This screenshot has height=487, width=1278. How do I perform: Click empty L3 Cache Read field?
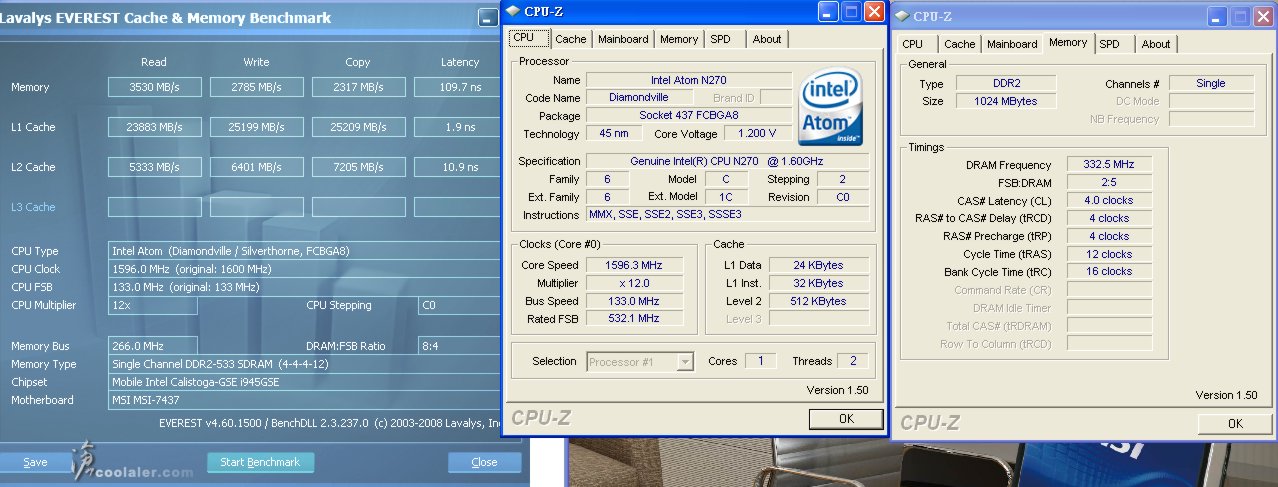pyautogui.click(x=154, y=207)
